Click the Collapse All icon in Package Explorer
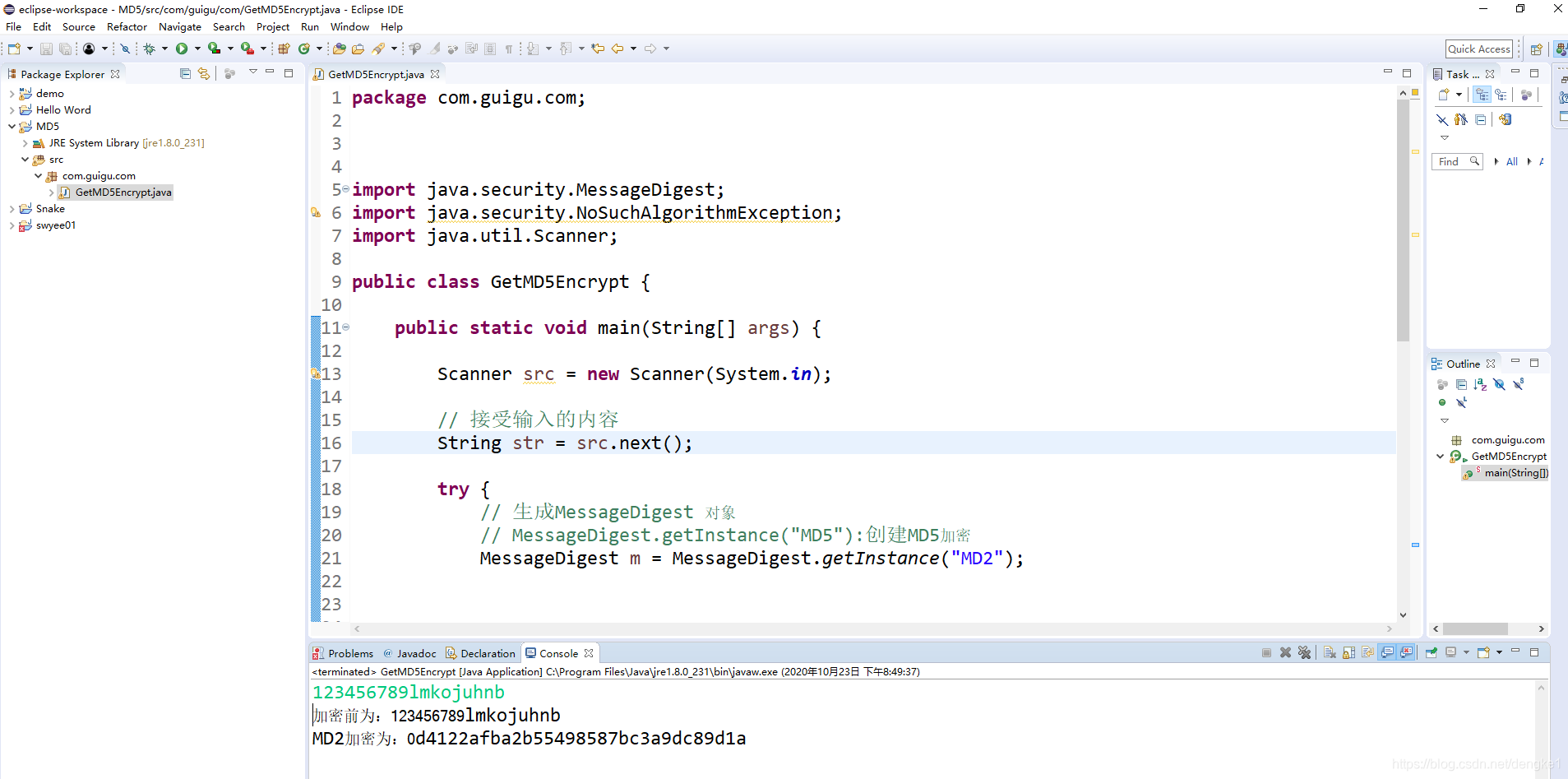Image resolution: width=1568 pixels, height=779 pixels. tap(185, 73)
